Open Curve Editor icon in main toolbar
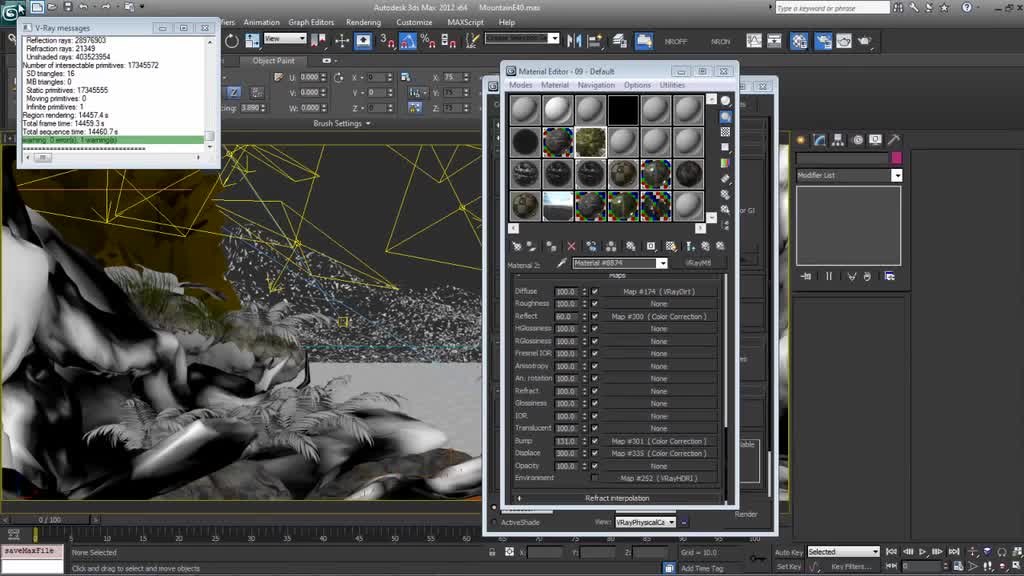1024x576 pixels. pyautogui.click(x=754, y=41)
